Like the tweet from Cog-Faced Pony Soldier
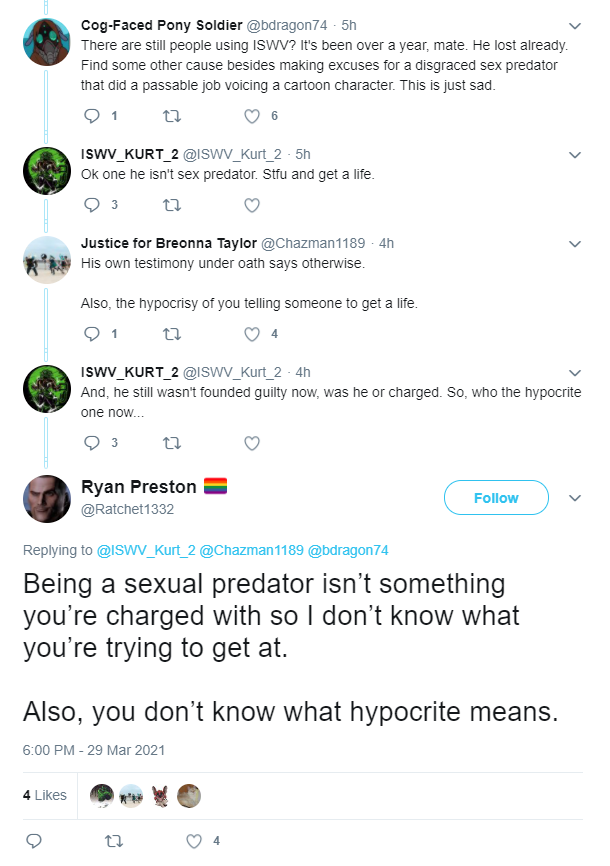 pos(252,116)
